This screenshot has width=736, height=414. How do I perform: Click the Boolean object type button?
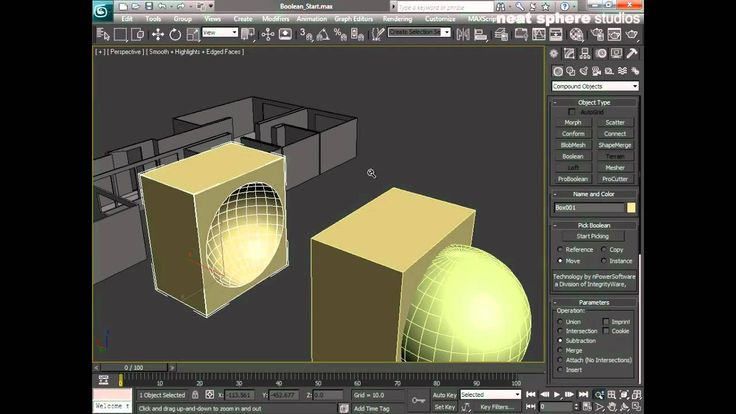click(x=573, y=156)
